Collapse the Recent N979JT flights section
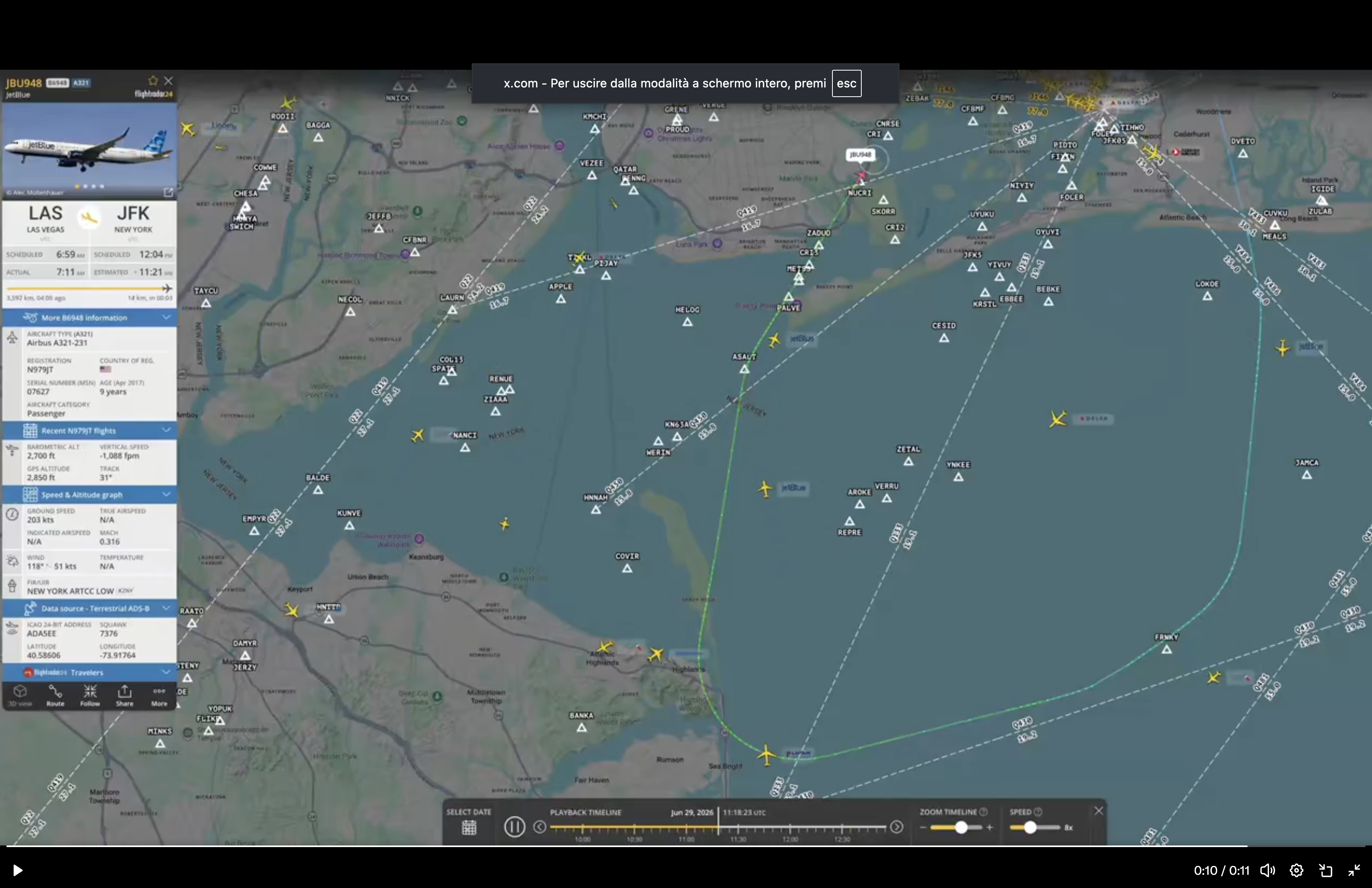1372x888 pixels. click(x=89, y=430)
